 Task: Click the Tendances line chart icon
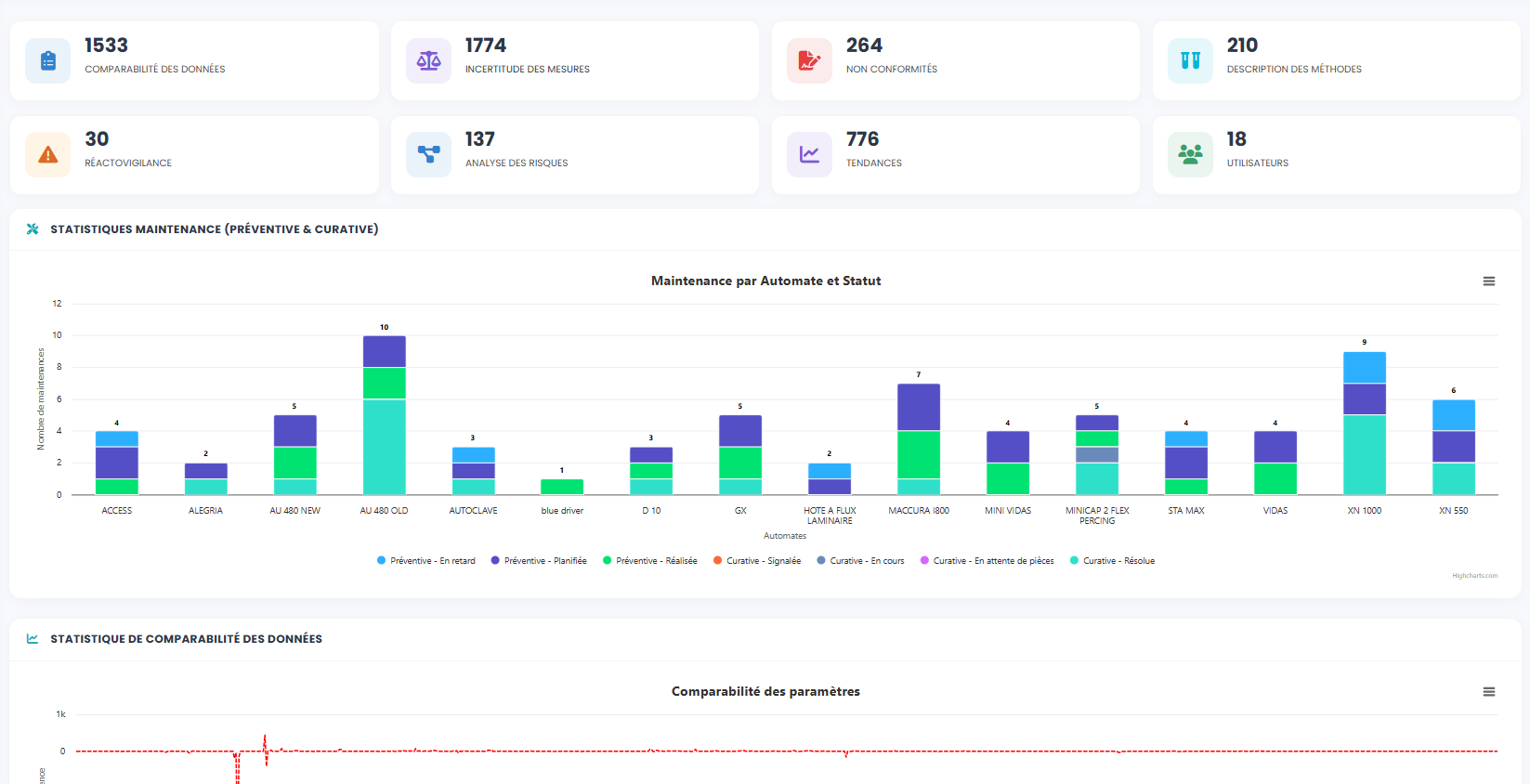(809, 155)
